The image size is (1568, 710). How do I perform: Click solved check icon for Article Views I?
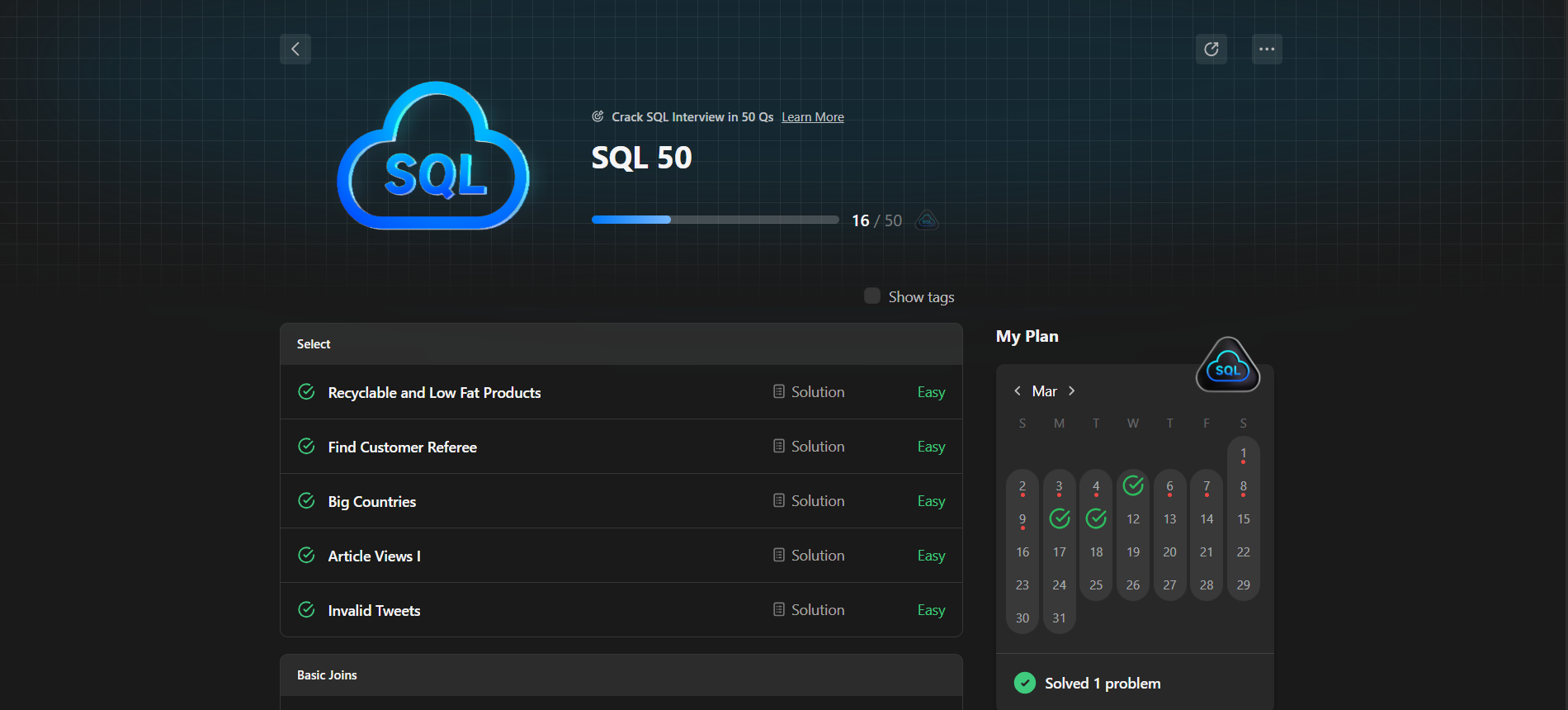point(306,556)
